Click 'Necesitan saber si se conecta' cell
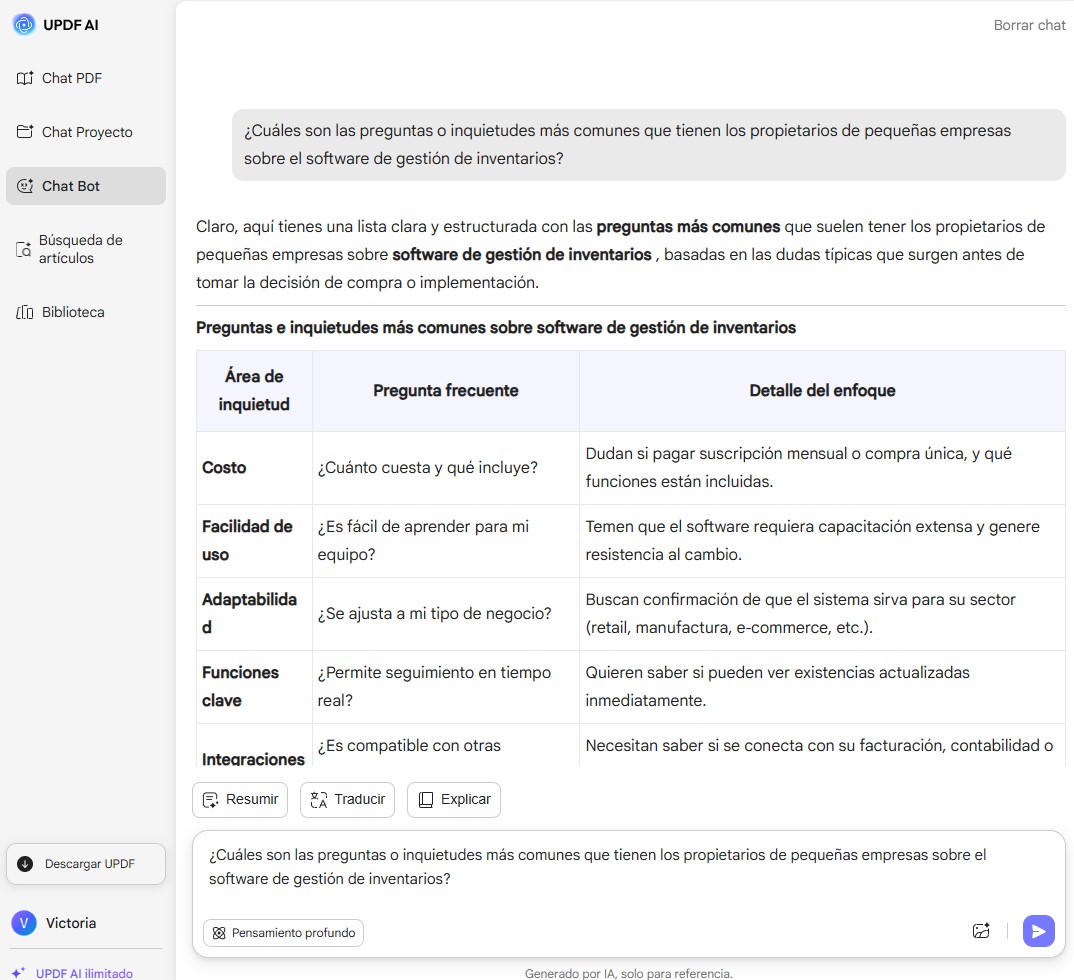Image resolution: width=1074 pixels, height=980 pixels. pos(822,745)
